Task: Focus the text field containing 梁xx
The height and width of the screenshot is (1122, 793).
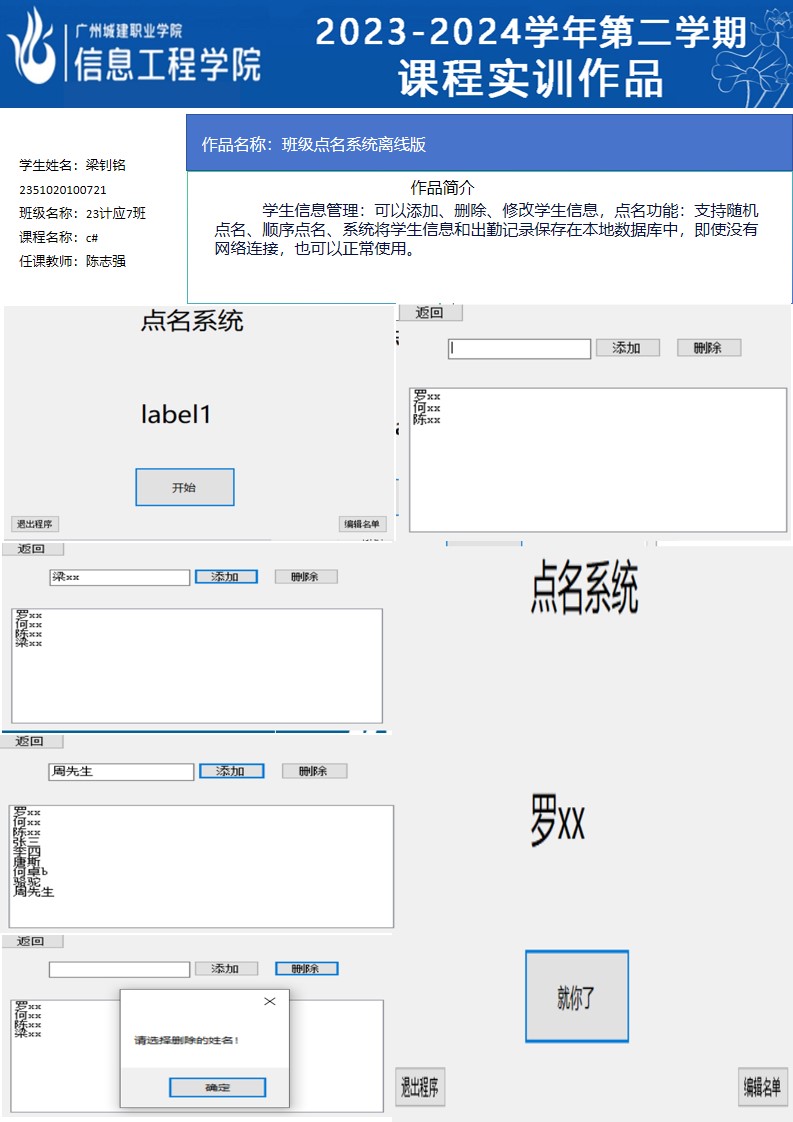Action: pos(119,578)
